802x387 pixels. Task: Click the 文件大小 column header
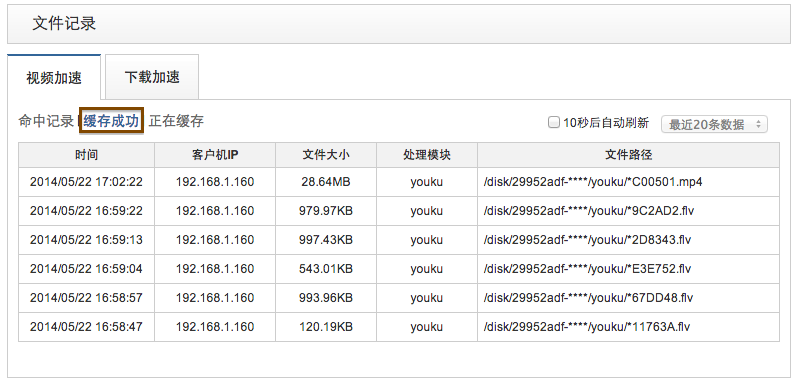(326, 155)
